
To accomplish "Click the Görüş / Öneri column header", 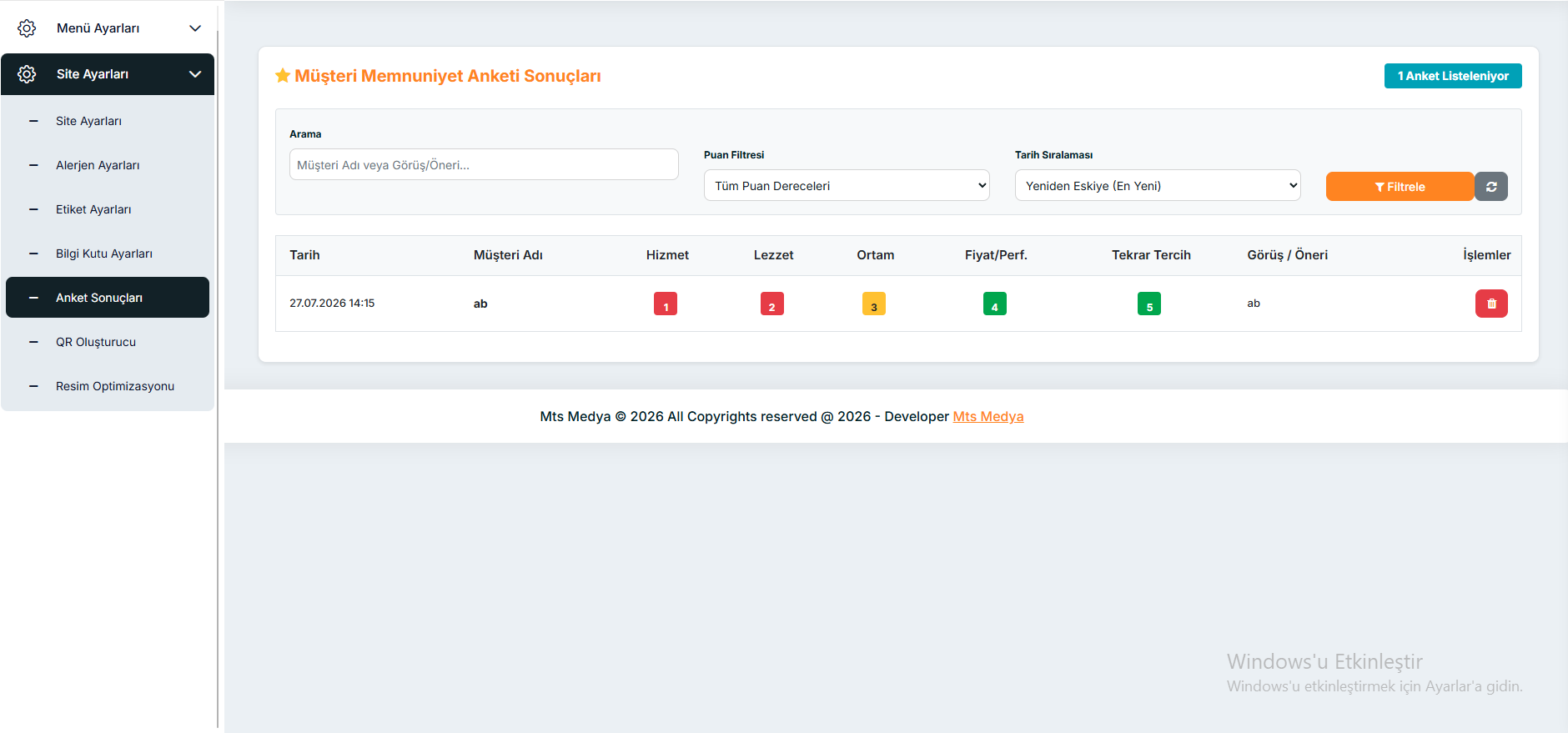I will click(x=1287, y=255).
